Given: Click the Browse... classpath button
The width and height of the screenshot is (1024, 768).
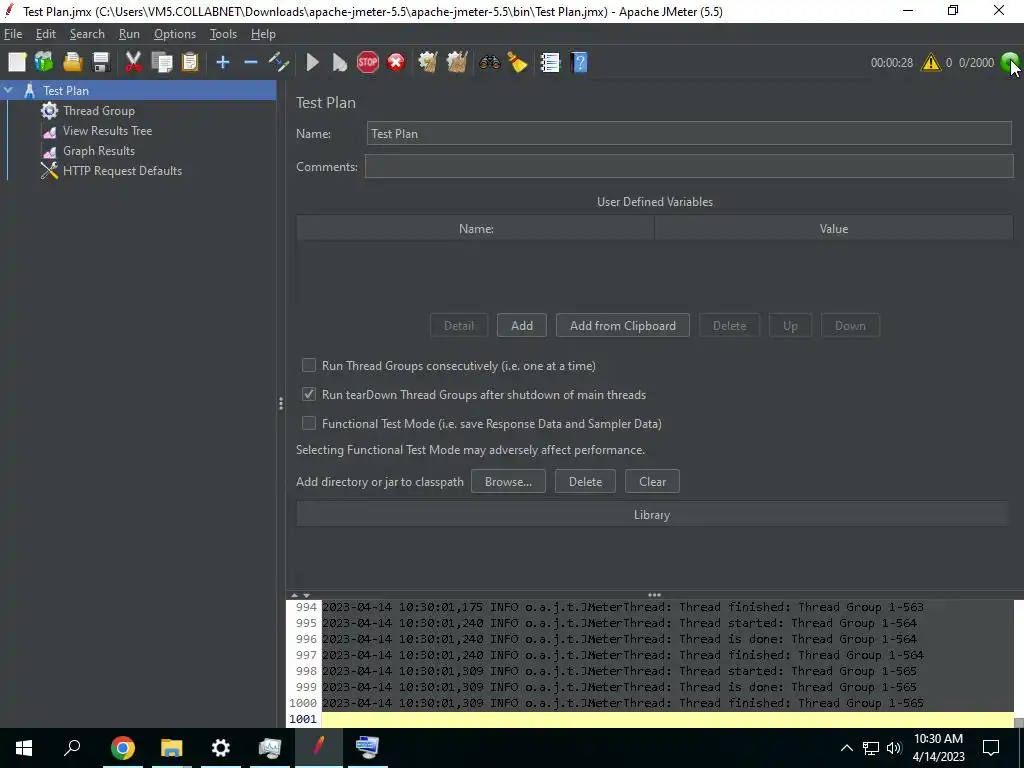Looking at the screenshot, I should pyautogui.click(x=508, y=482).
